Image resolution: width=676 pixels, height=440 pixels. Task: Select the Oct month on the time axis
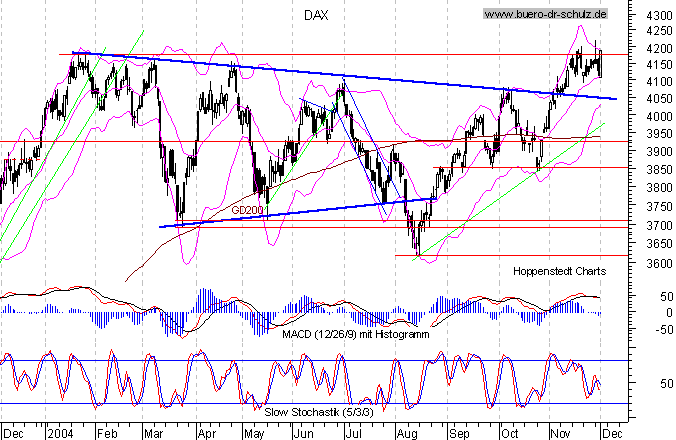click(511, 433)
